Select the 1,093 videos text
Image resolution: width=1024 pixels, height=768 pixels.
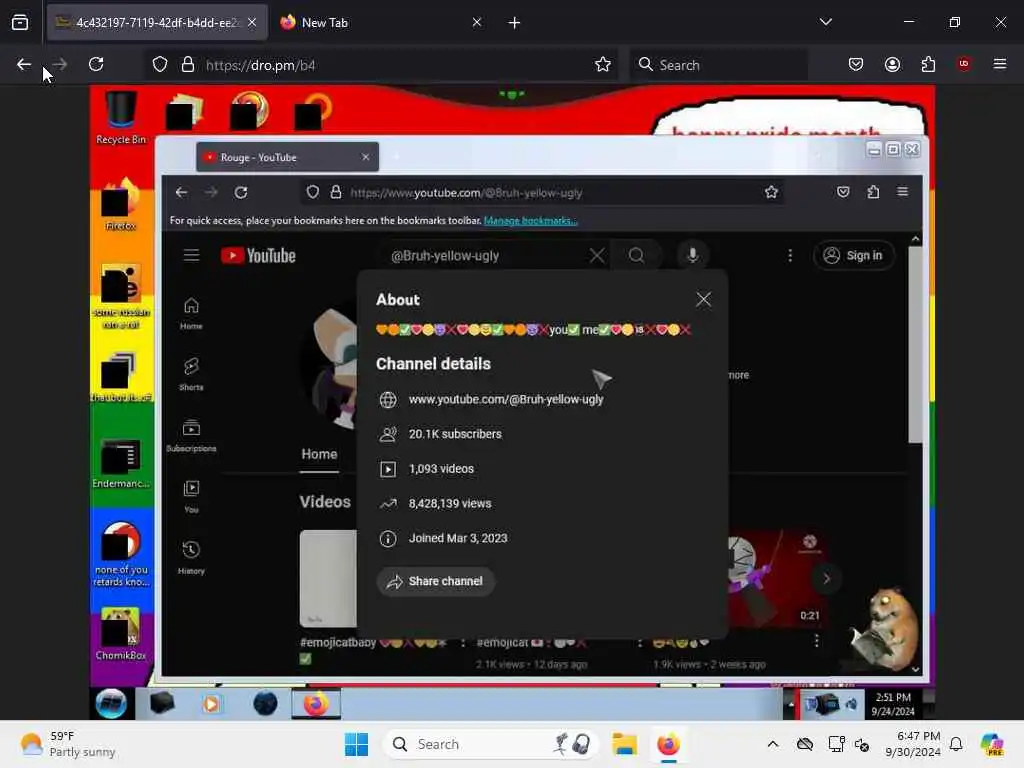(x=441, y=468)
